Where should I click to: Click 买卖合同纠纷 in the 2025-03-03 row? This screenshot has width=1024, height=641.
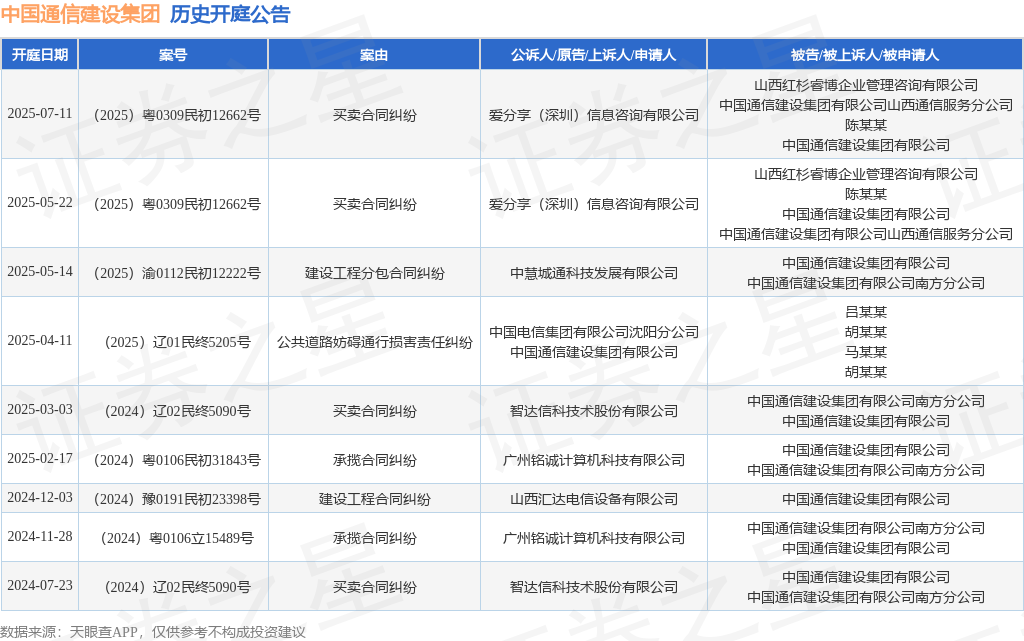[375, 411]
